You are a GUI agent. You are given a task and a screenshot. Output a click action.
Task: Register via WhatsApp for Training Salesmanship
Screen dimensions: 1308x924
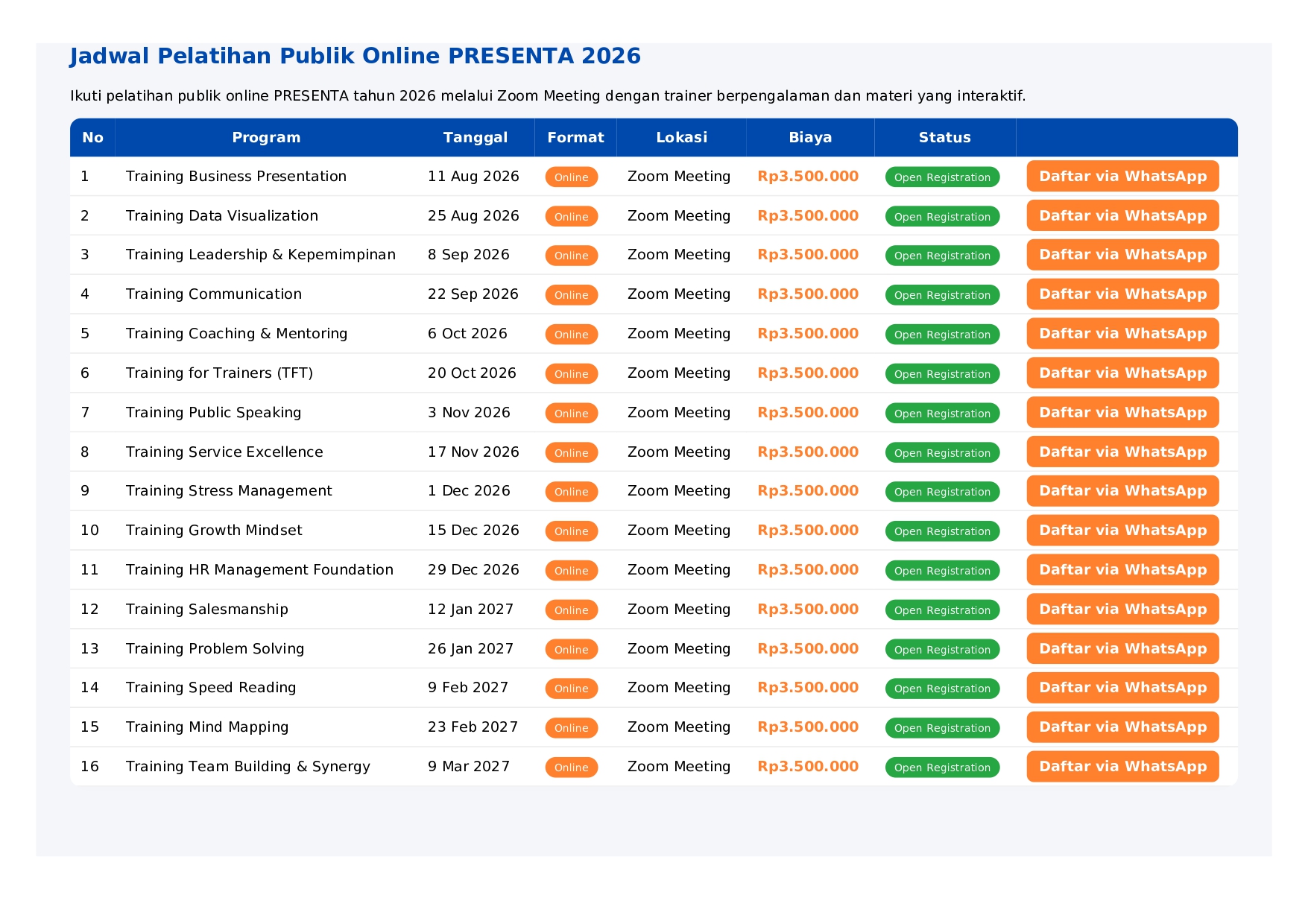1122,610
